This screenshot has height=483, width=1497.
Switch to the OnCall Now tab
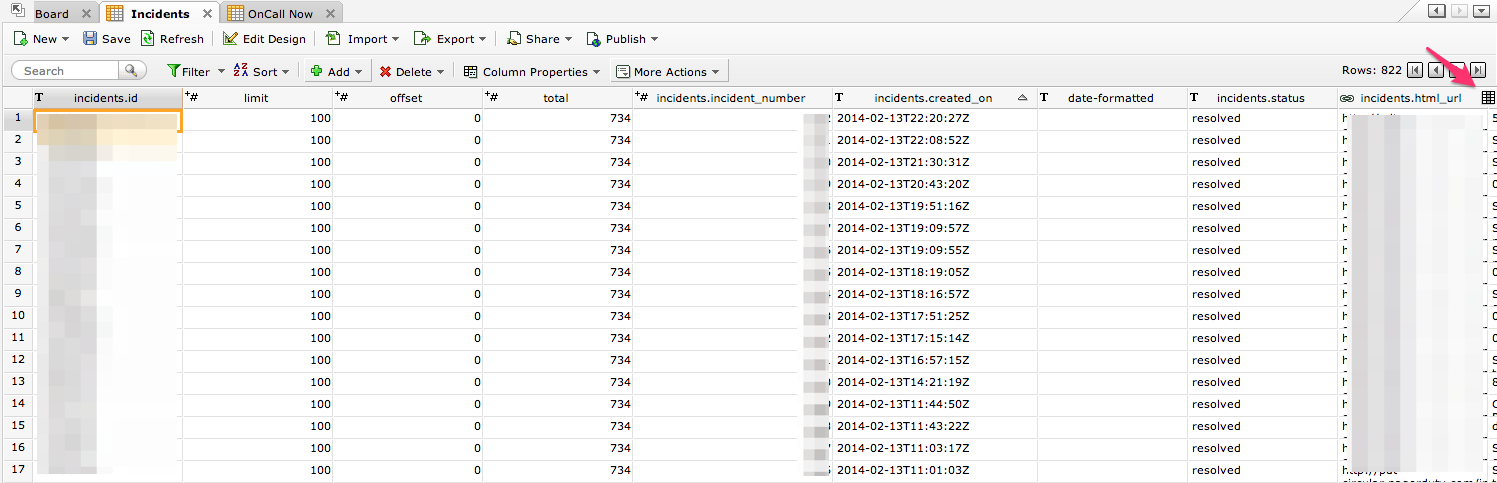point(279,14)
